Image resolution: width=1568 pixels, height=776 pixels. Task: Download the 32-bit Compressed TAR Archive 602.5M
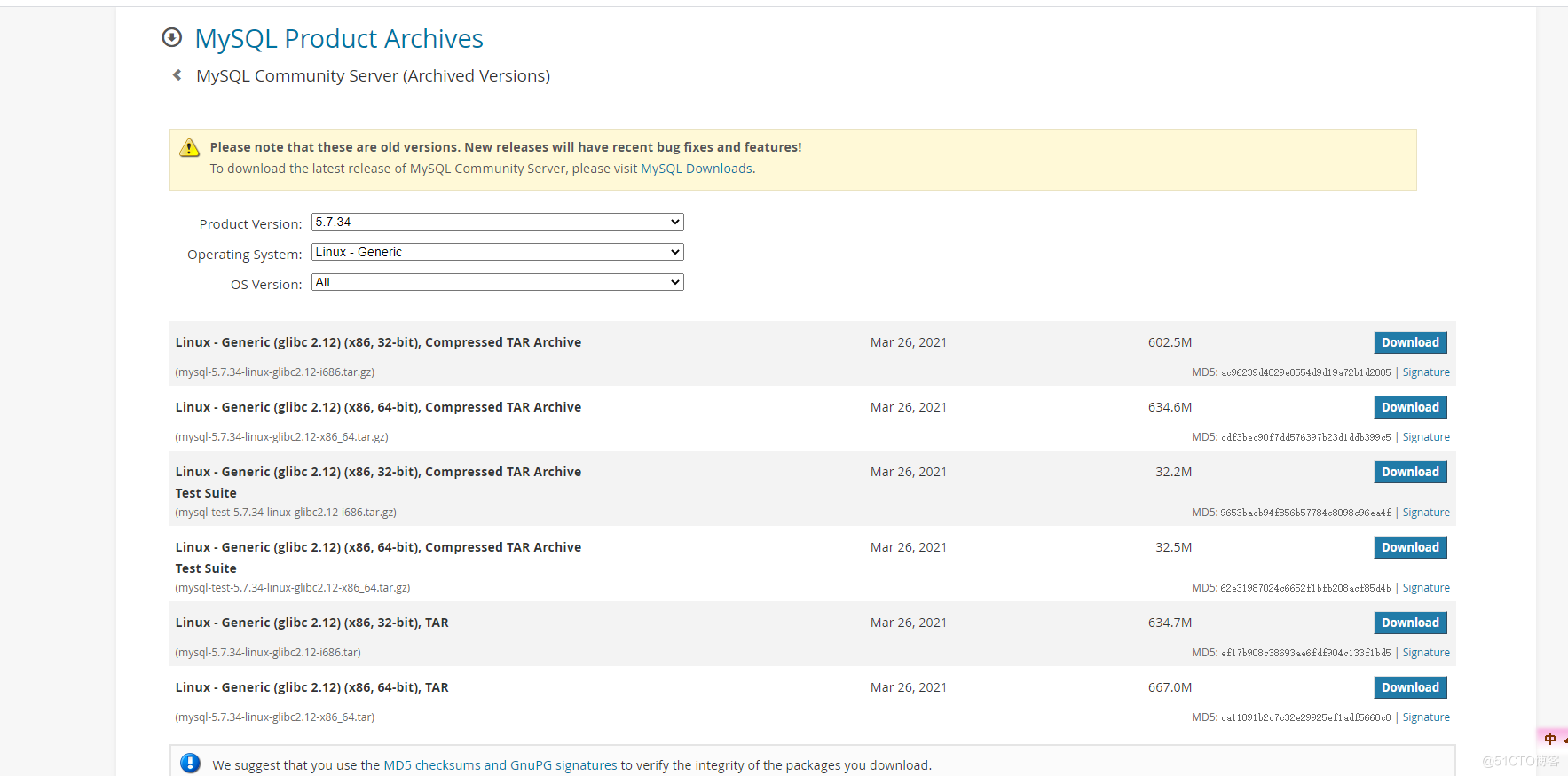point(1410,342)
